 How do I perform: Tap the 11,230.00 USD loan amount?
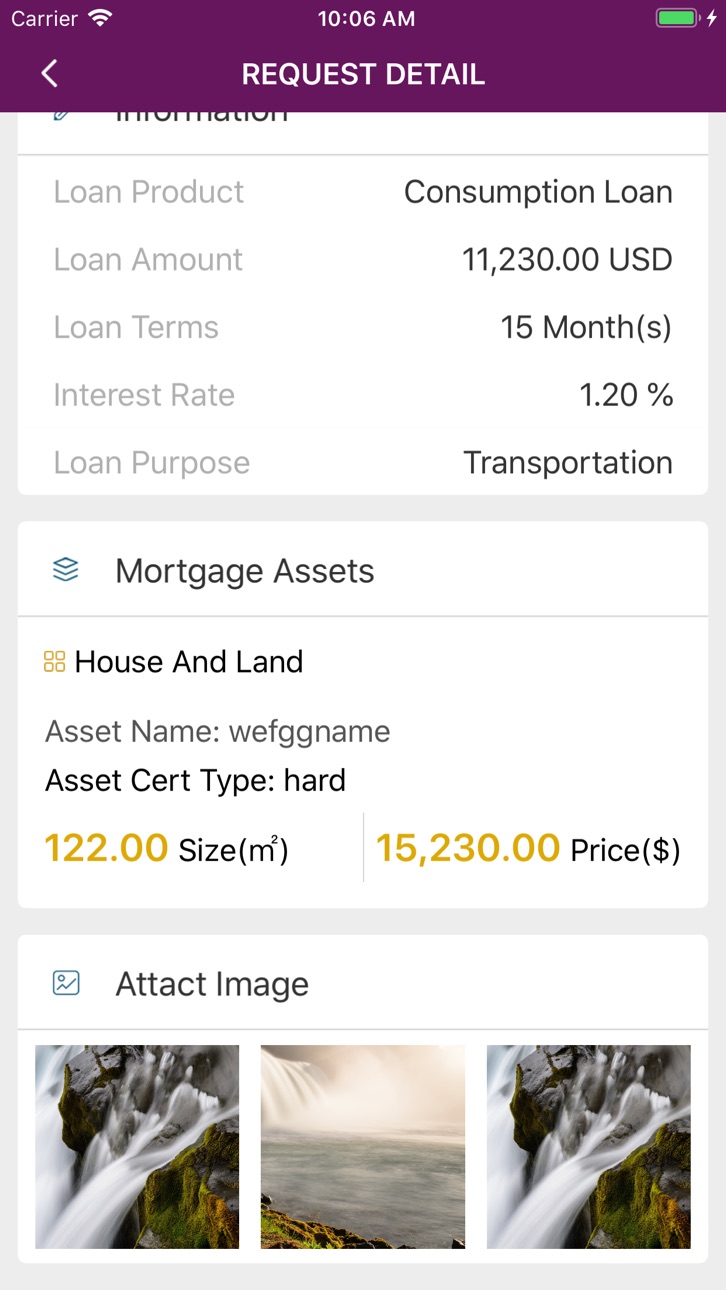pos(567,260)
